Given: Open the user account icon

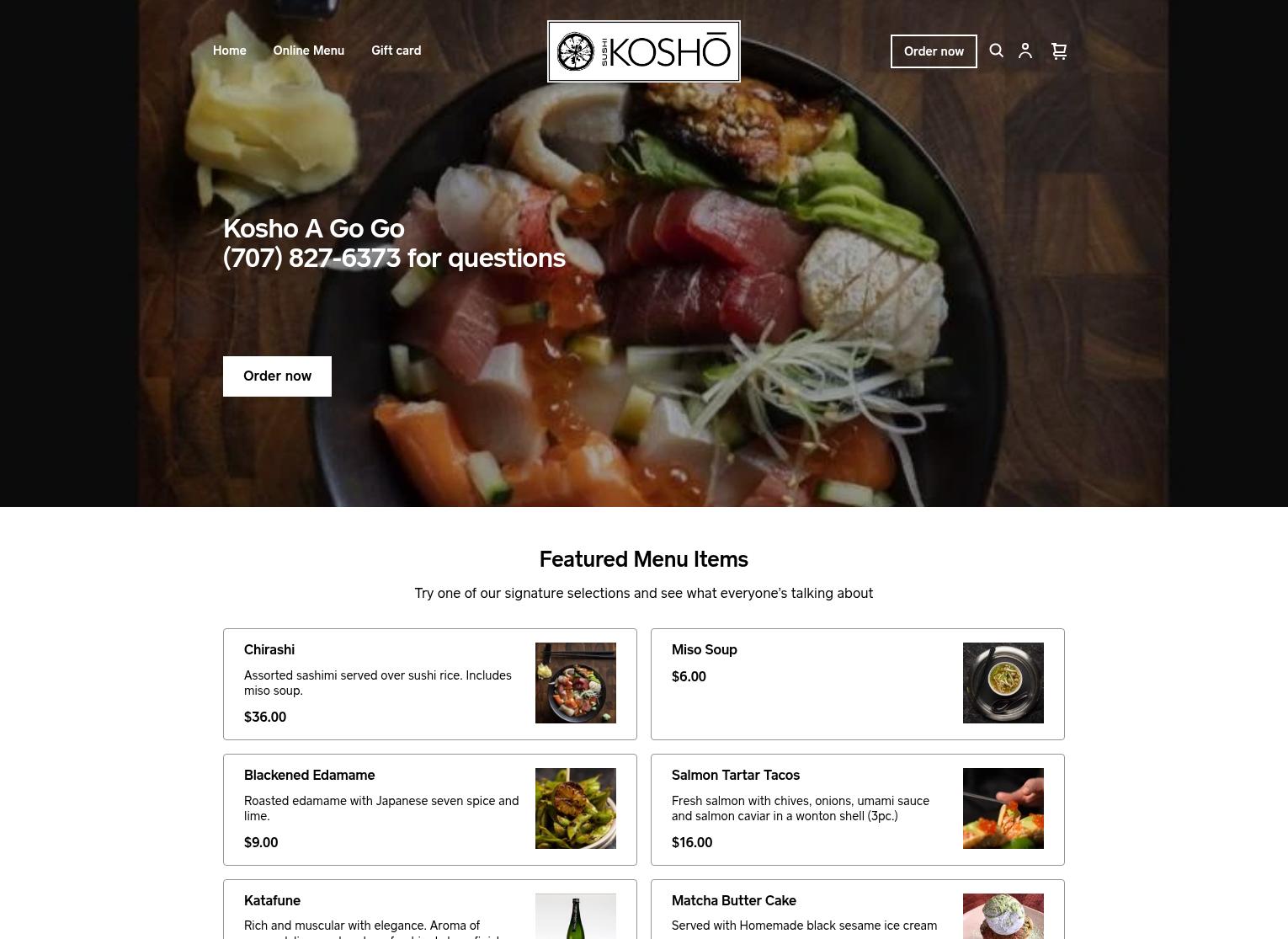Looking at the screenshot, I should pyautogui.click(x=1025, y=51).
